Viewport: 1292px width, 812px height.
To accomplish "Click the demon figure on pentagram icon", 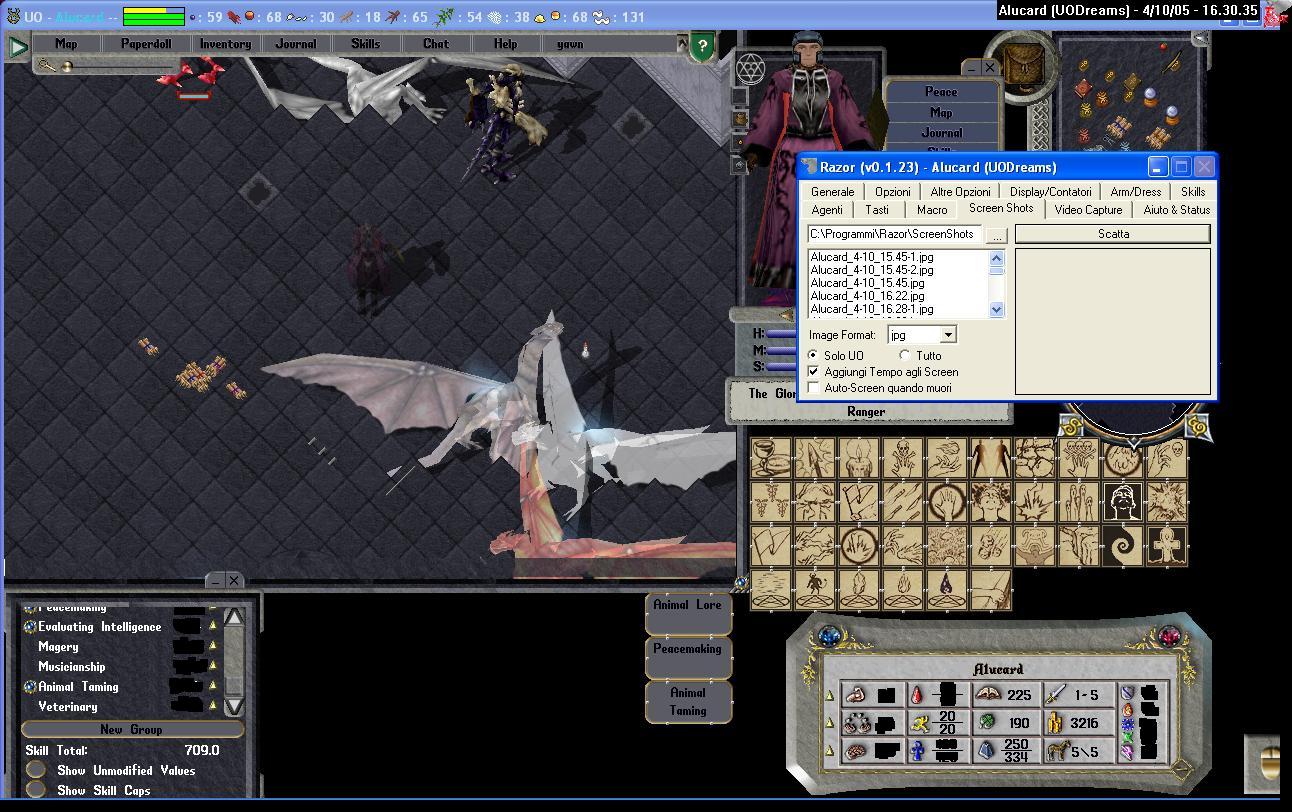I will [x=815, y=589].
